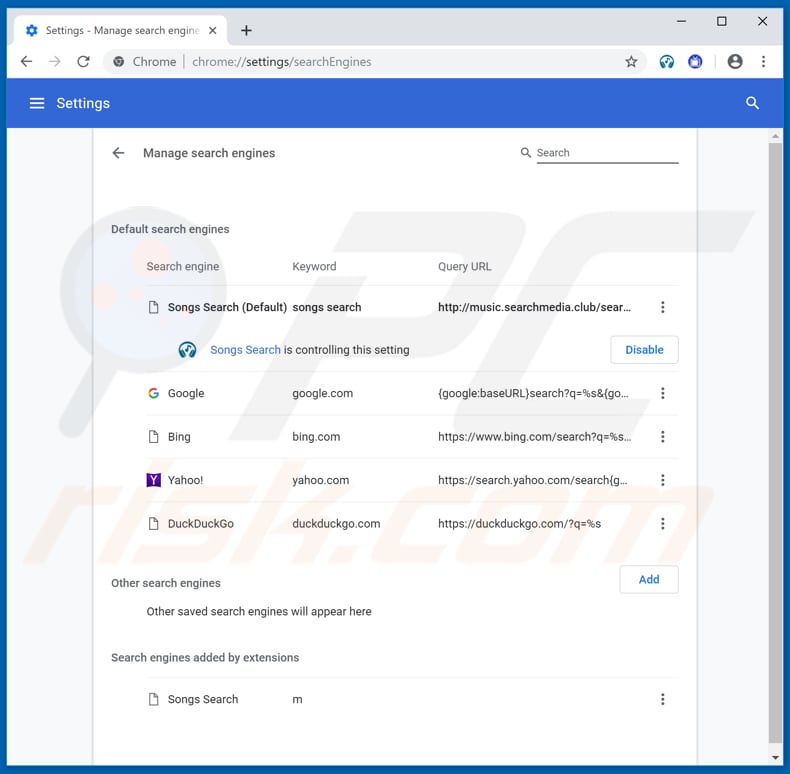Focus the search engines Search field

click(607, 153)
